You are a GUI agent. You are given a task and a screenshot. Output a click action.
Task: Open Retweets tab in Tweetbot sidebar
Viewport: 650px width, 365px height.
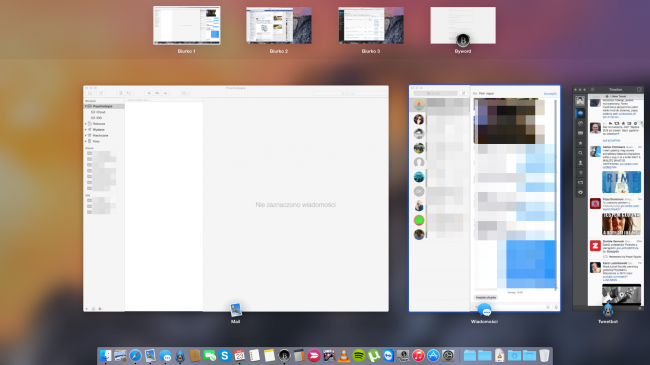[580, 182]
